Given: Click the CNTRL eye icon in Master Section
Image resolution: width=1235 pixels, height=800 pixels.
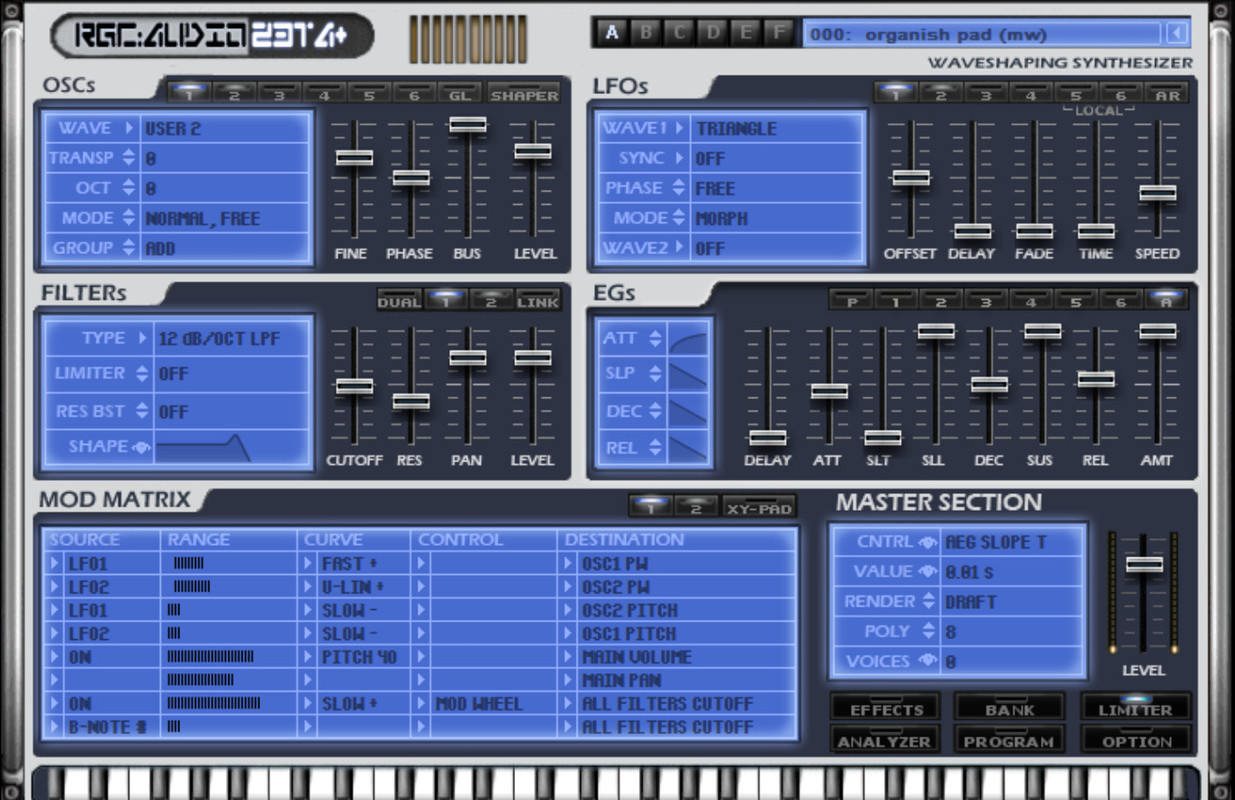Looking at the screenshot, I should point(928,542).
